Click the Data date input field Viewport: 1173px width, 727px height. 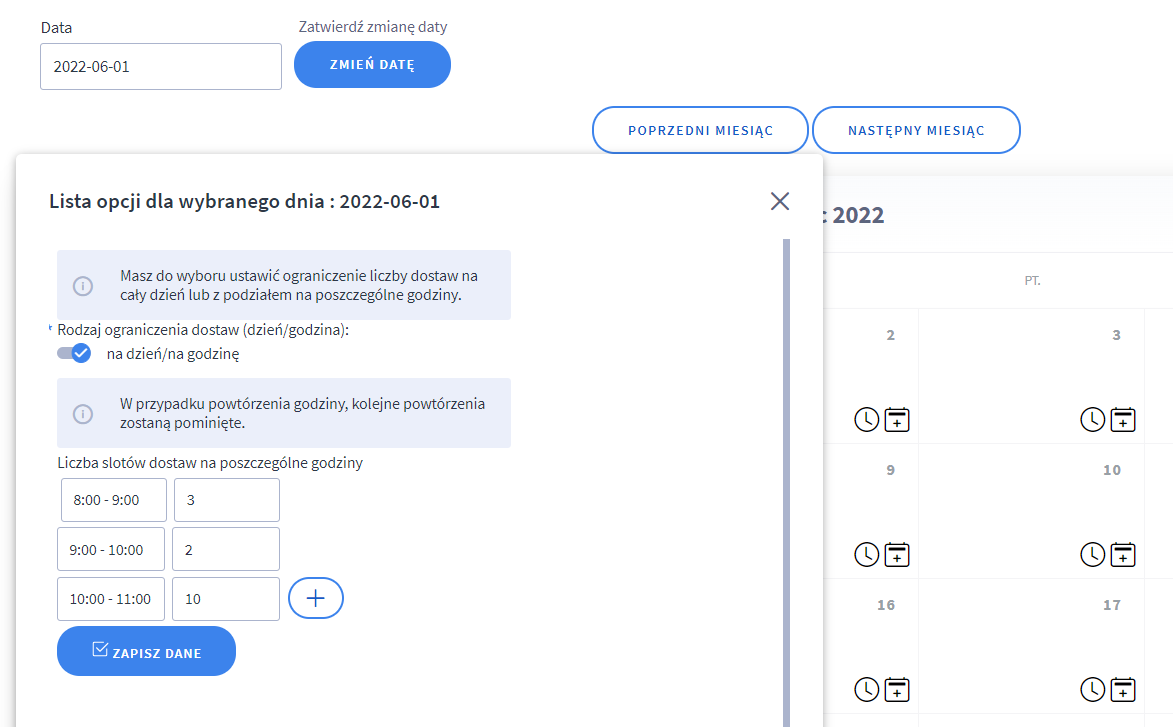coord(161,67)
